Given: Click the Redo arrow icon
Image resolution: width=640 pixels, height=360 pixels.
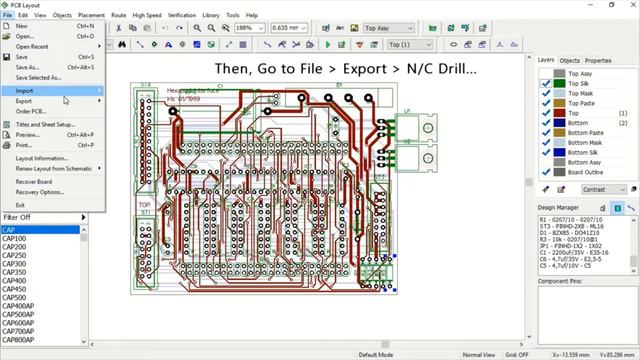Looking at the screenshot, I should [x=179, y=28].
